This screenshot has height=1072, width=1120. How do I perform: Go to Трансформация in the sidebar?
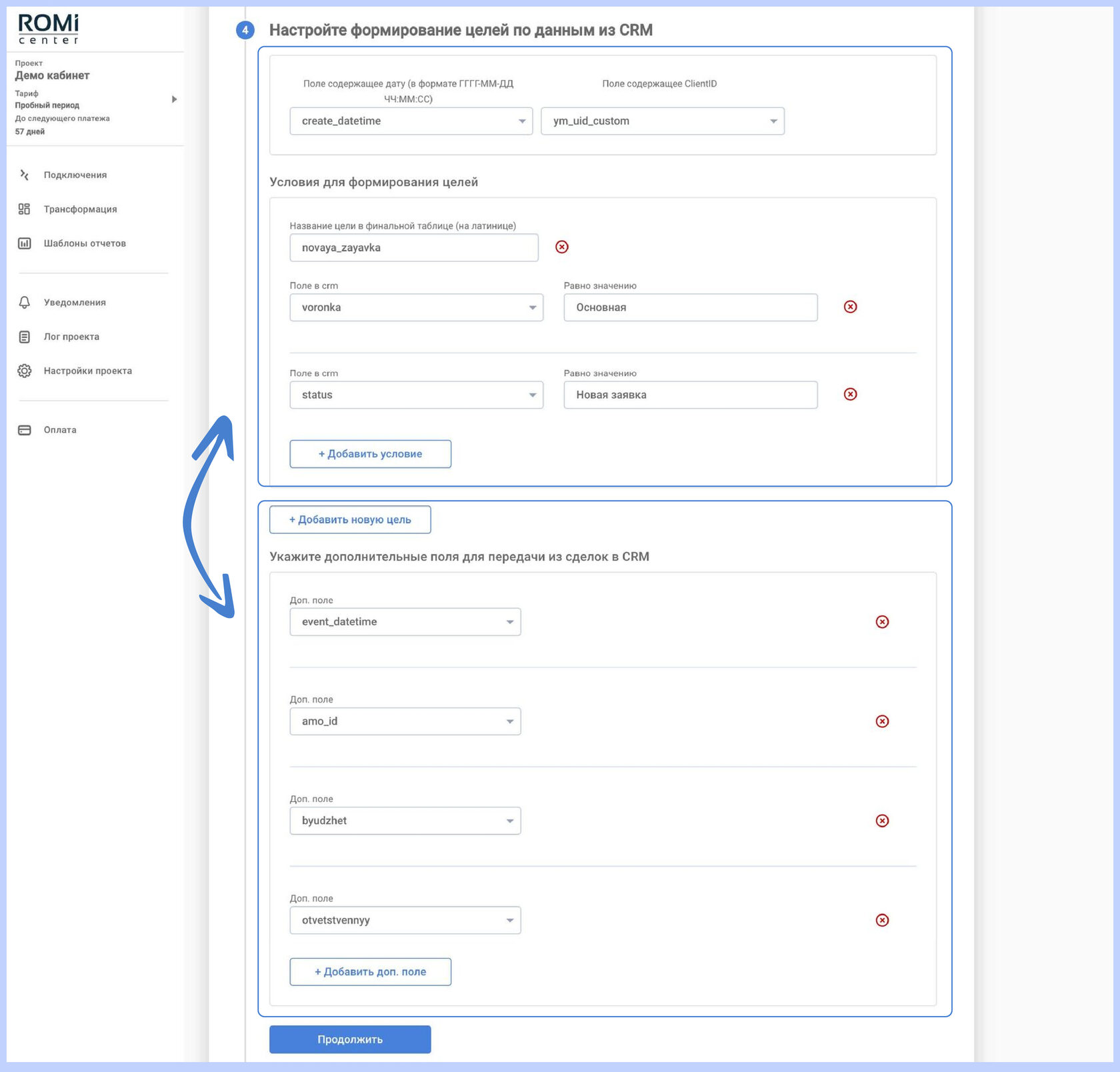coord(81,209)
